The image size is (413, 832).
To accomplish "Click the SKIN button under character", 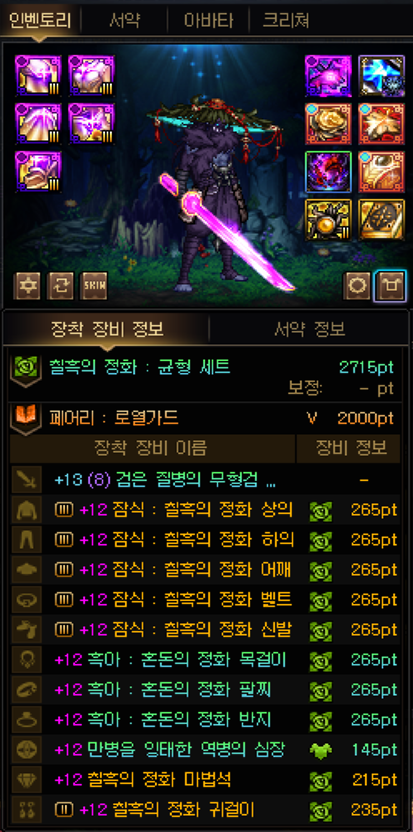I will click(93, 287).
